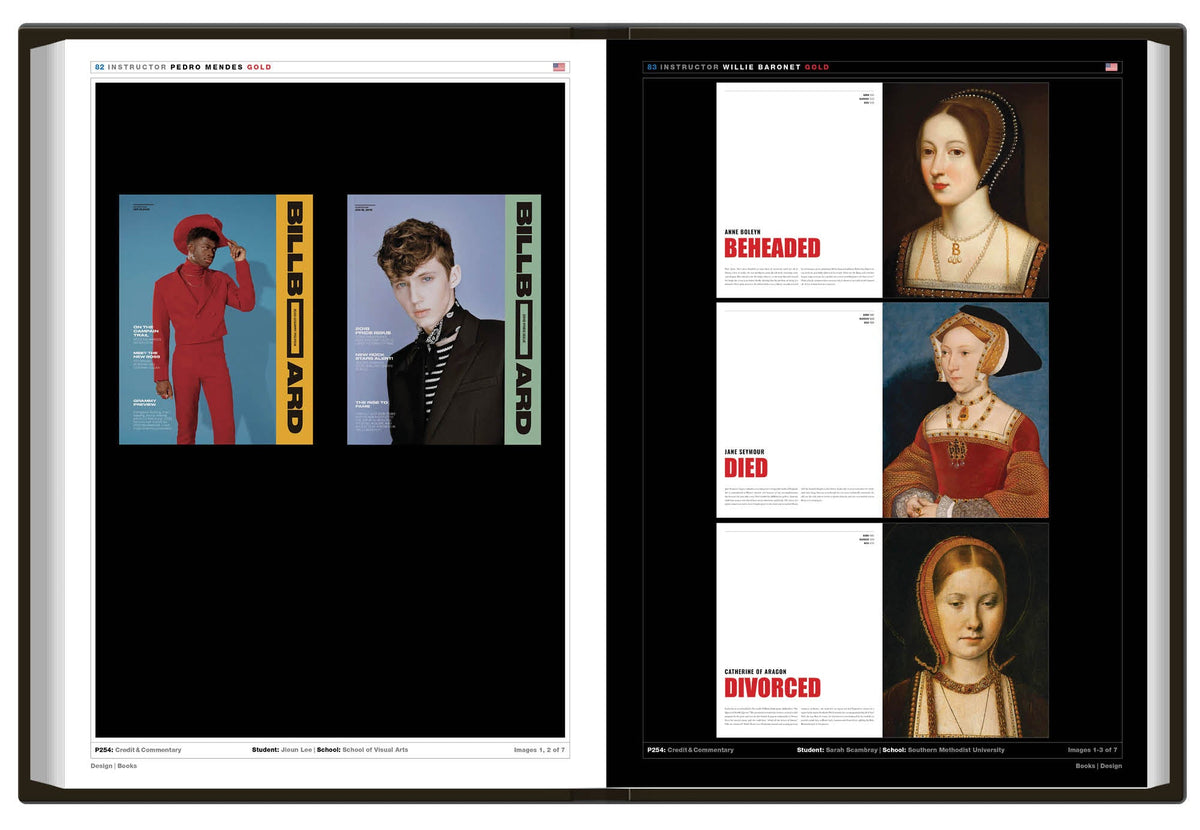Image resolution: width=1200 pixels, height=830 pixels.
Task: Click green BILLBOARD logo strip on Pride cover
Action: (523, 319)
